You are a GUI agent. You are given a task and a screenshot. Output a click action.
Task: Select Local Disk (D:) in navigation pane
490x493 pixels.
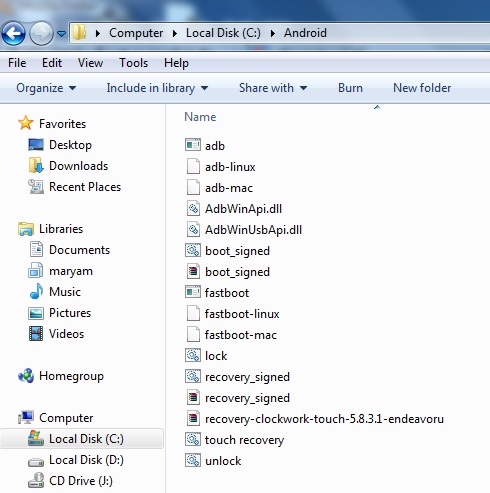[x=86, y=460]
